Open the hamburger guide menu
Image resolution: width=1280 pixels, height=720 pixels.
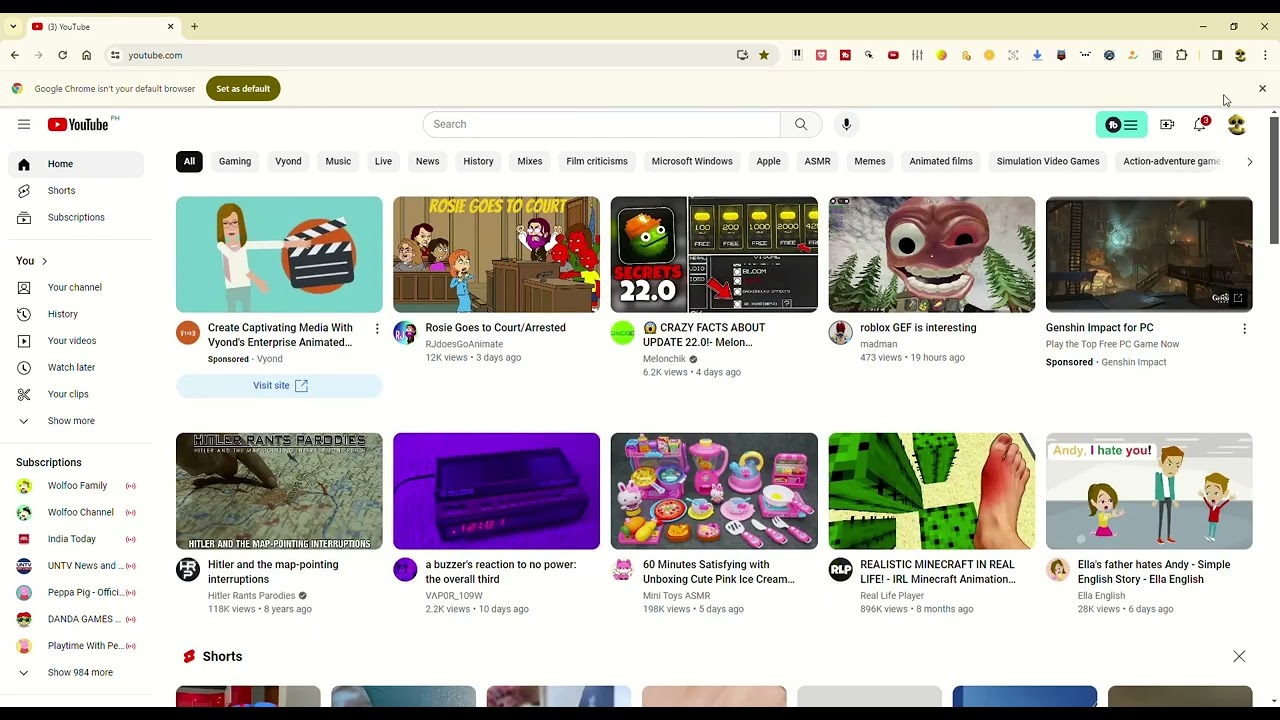[24, 124]
